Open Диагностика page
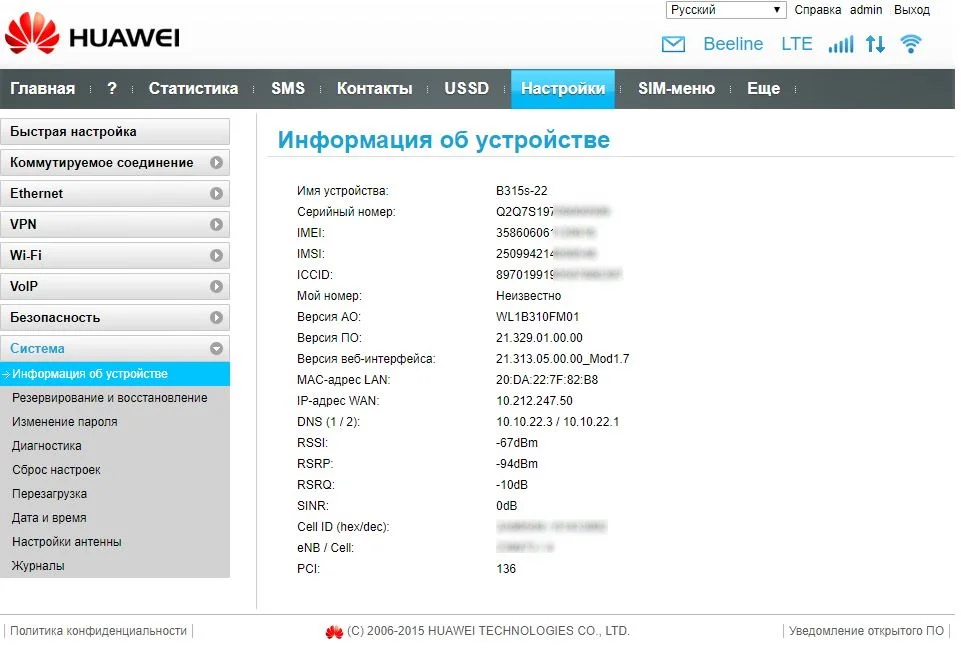Image resolution: width=961 pixels, height=652 pixels. coord(47,445)
